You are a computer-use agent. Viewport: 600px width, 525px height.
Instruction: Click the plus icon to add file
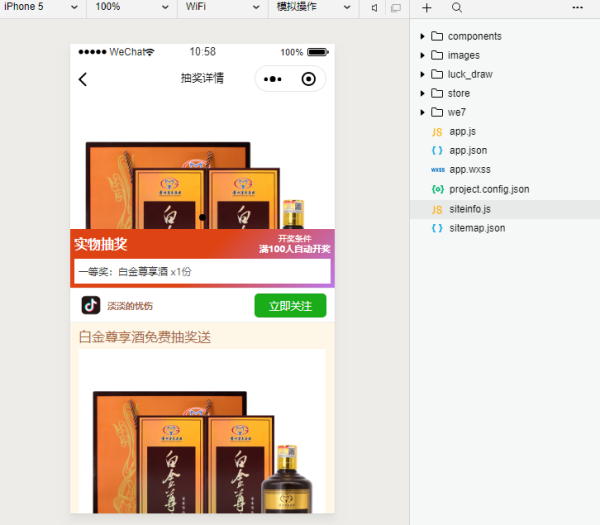click(426, 8)
